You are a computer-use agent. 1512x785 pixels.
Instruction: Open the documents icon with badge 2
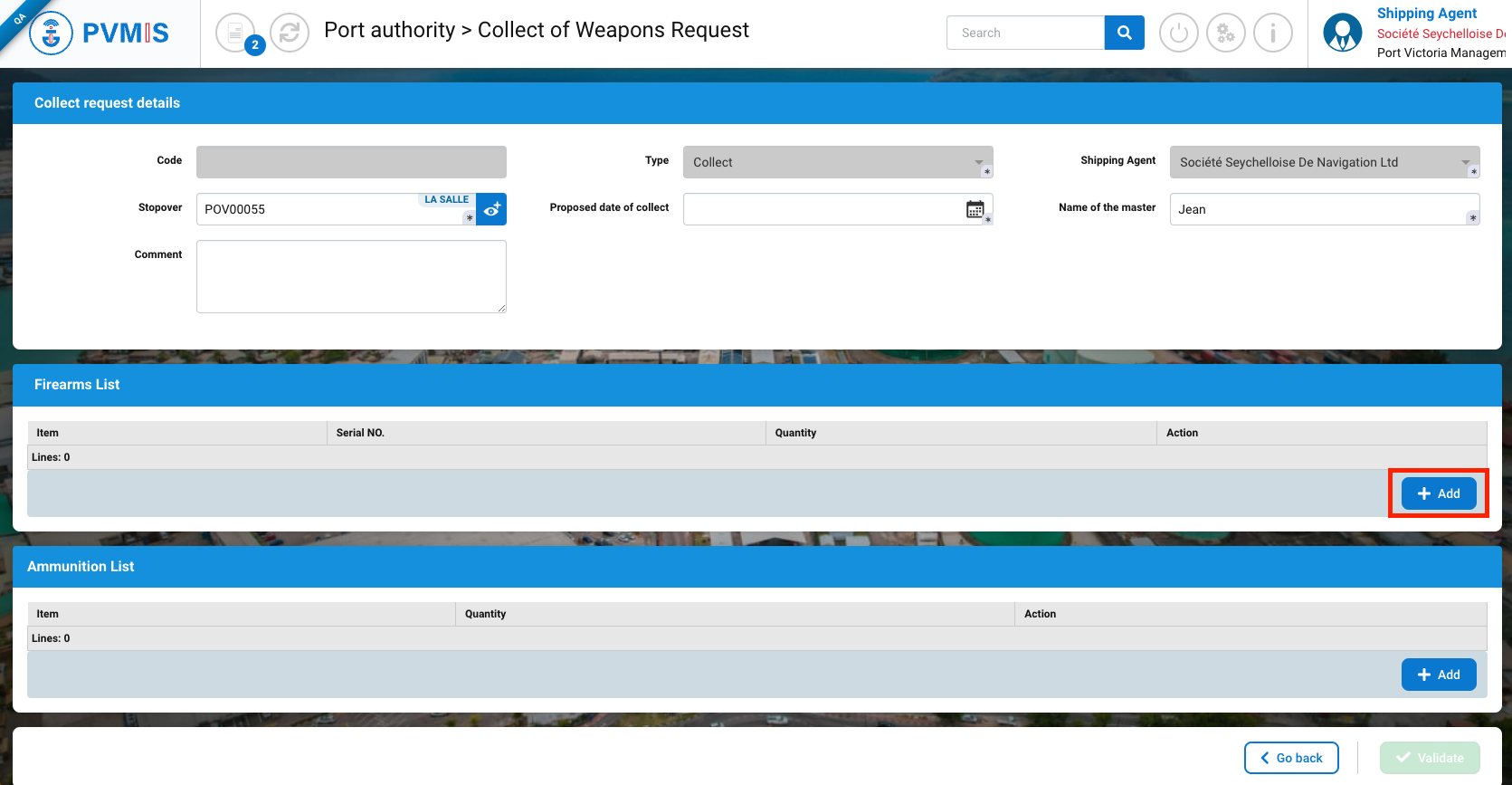pos(236,34)
